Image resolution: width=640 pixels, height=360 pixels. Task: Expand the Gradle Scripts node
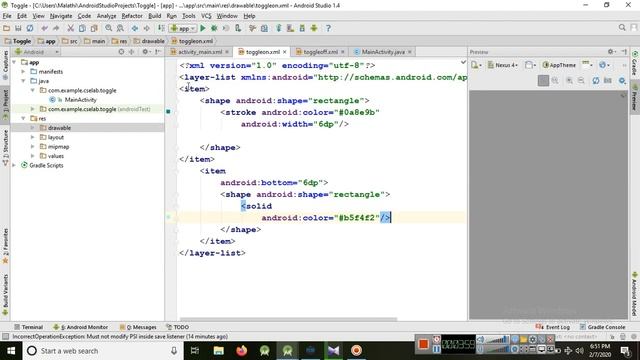14,165
